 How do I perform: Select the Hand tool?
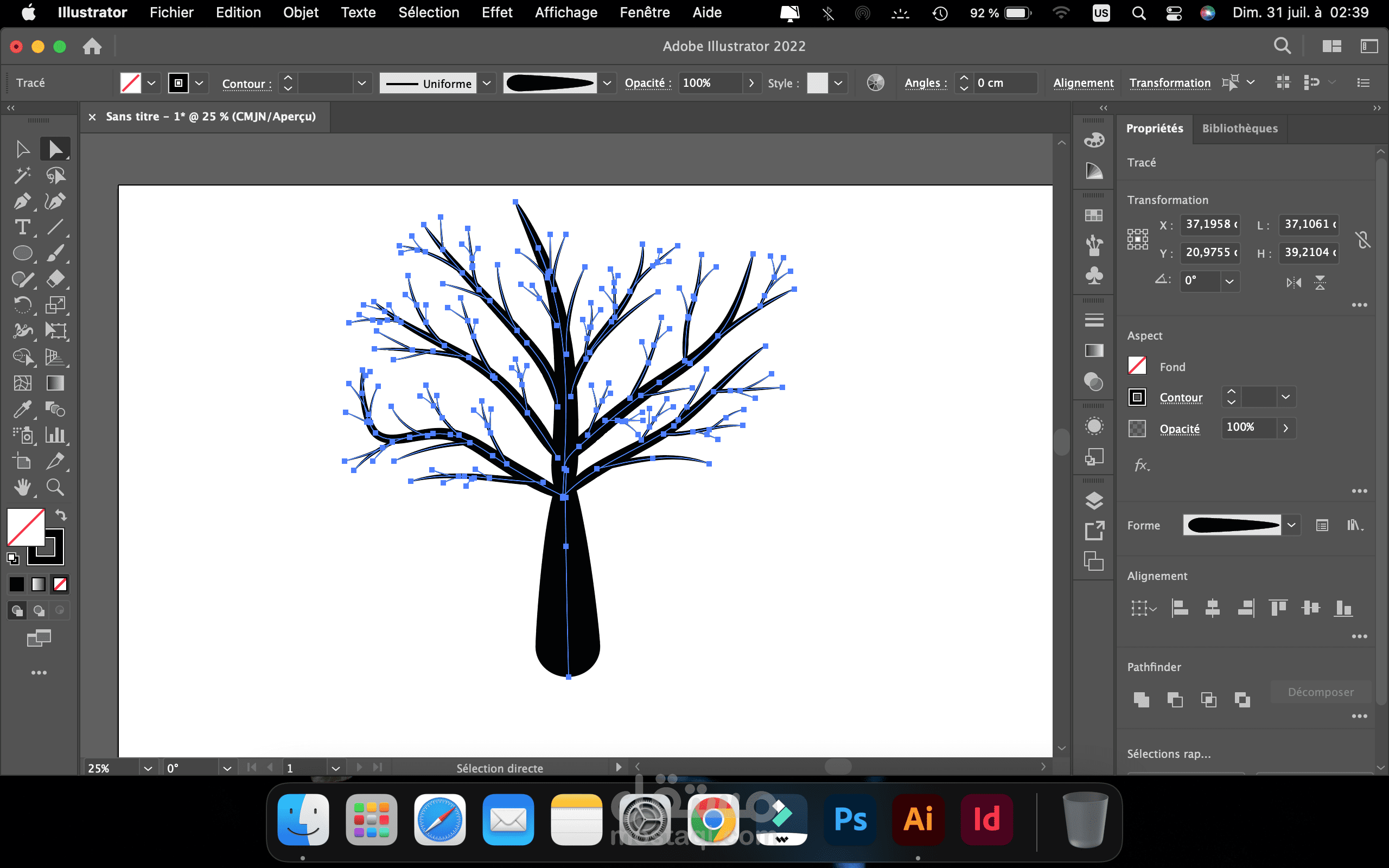pos(22,487)
